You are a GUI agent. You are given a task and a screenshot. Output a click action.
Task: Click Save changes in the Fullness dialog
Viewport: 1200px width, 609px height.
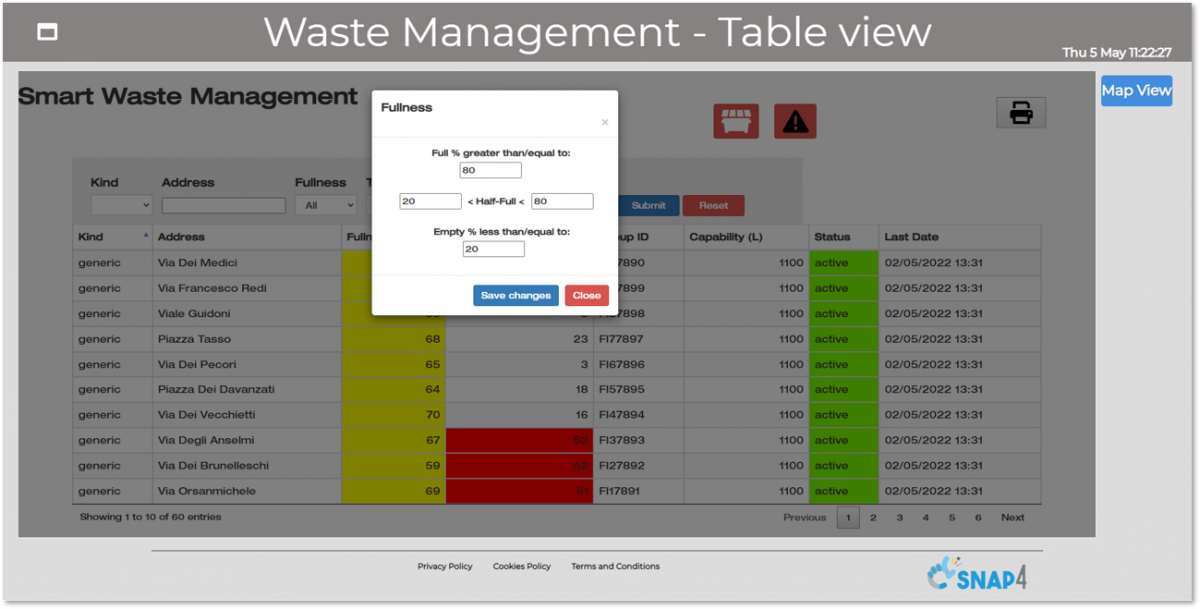[515, 296]
